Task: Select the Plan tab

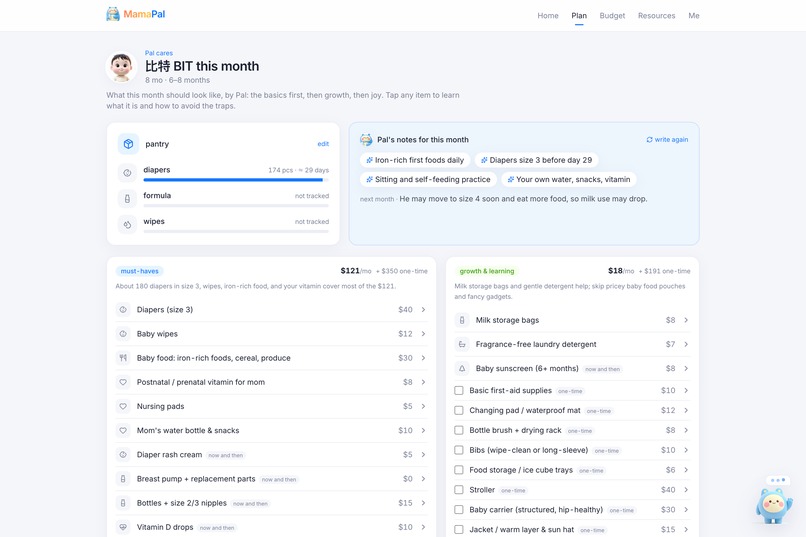Action: 579,15
